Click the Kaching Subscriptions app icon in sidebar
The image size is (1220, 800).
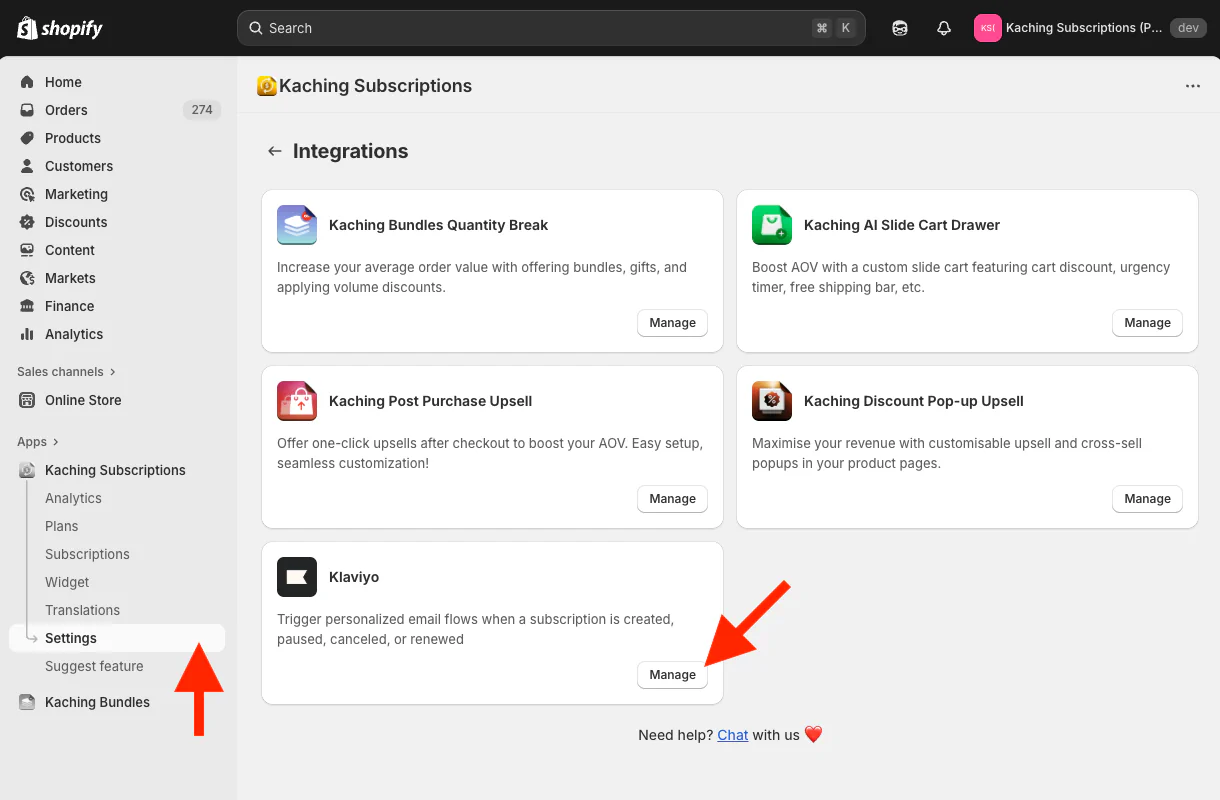(27, 470)
